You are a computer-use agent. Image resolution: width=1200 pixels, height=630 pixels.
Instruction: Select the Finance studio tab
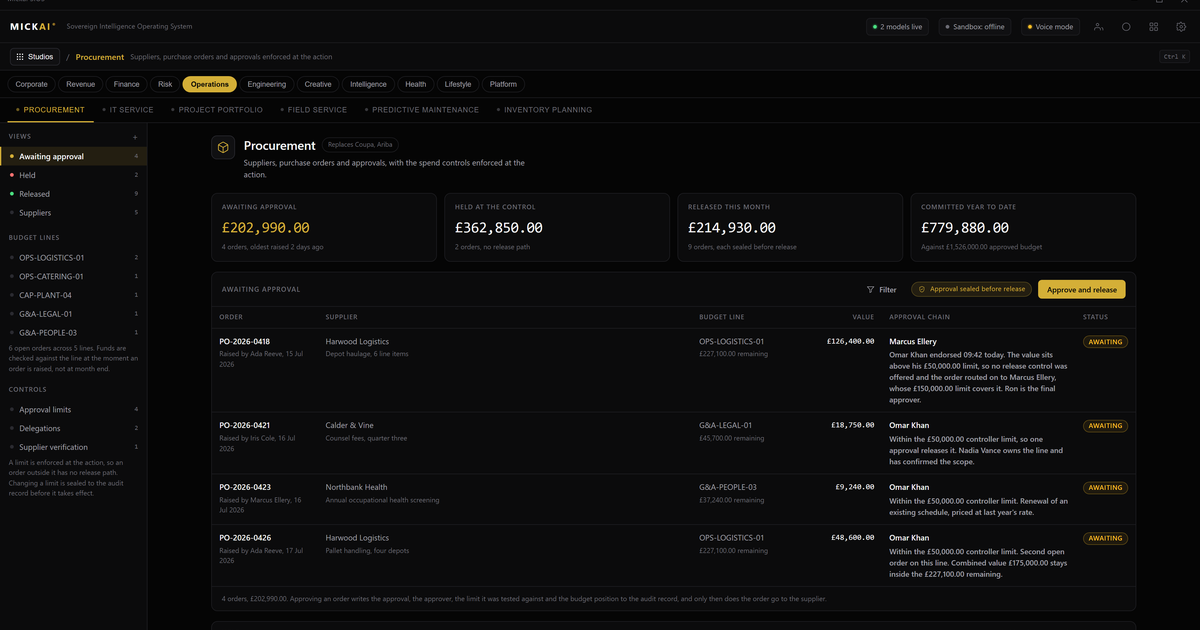[x=127, y=84]
